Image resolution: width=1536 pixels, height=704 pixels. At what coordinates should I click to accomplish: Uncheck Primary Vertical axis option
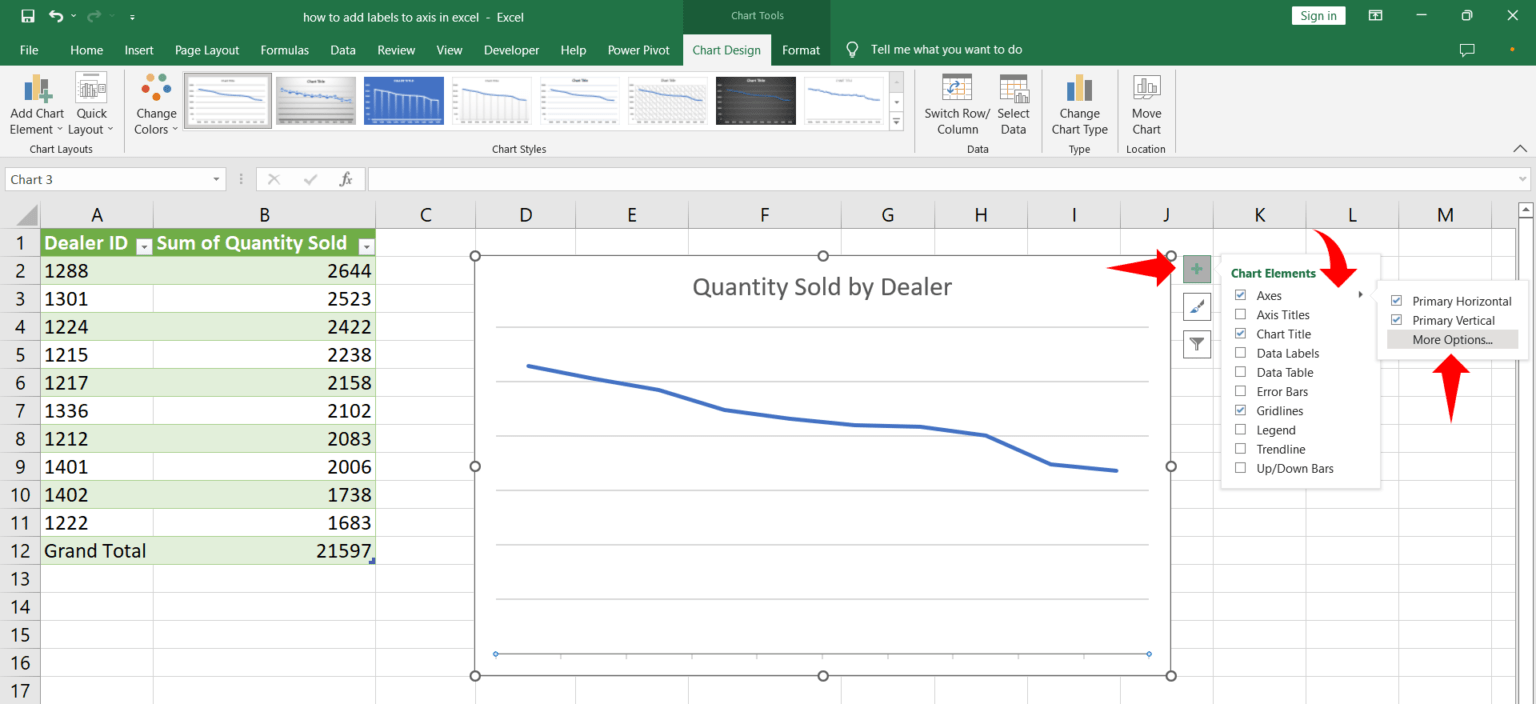(x=1396, y=319)
